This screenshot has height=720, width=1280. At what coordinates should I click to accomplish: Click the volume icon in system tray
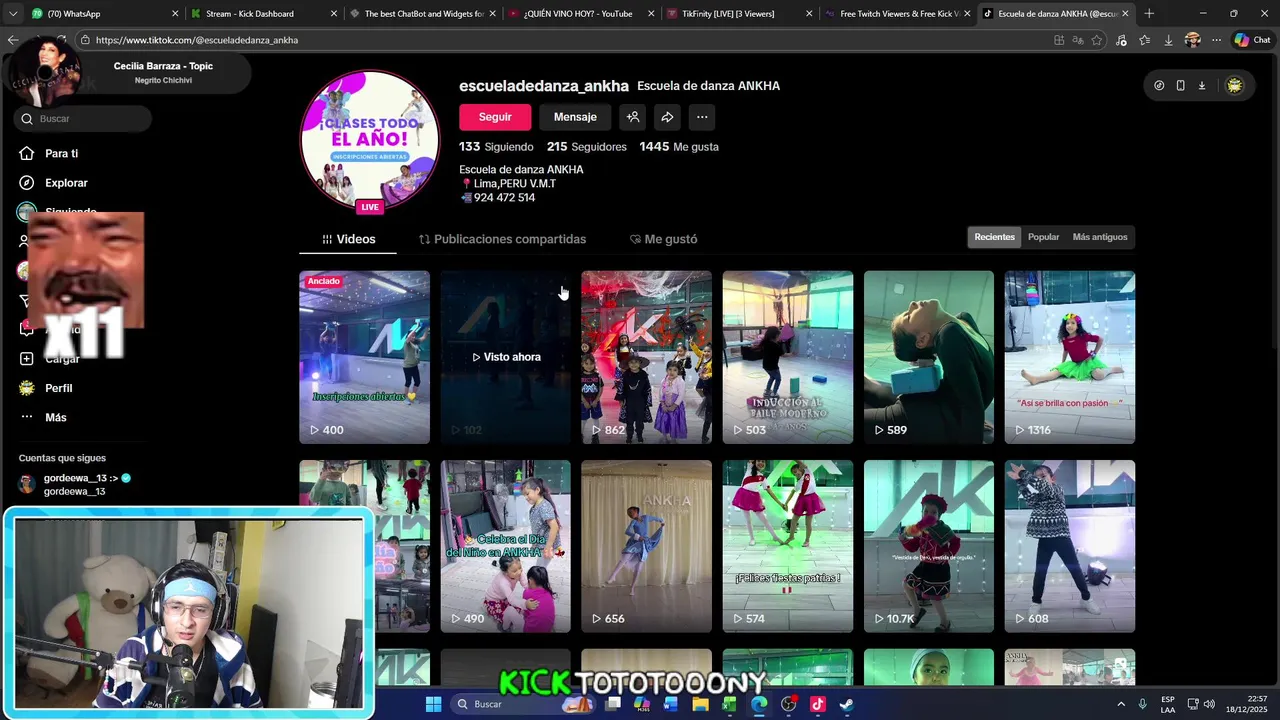(1209, 704)
